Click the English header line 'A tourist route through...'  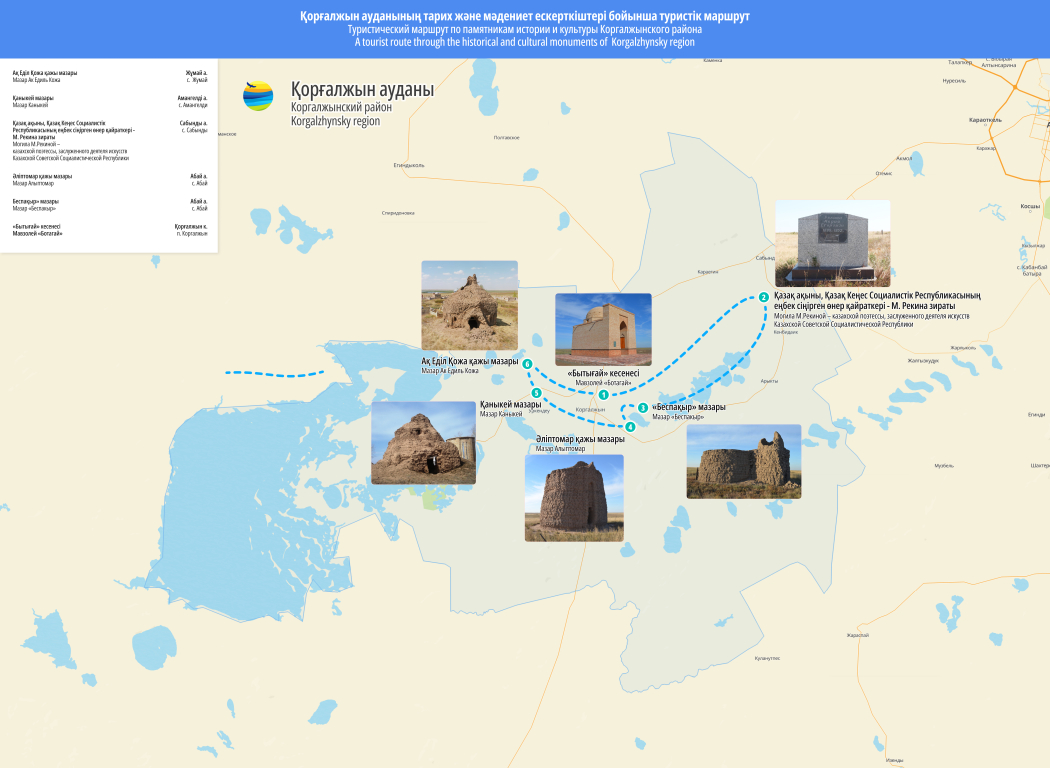click(x=525, y=42)
